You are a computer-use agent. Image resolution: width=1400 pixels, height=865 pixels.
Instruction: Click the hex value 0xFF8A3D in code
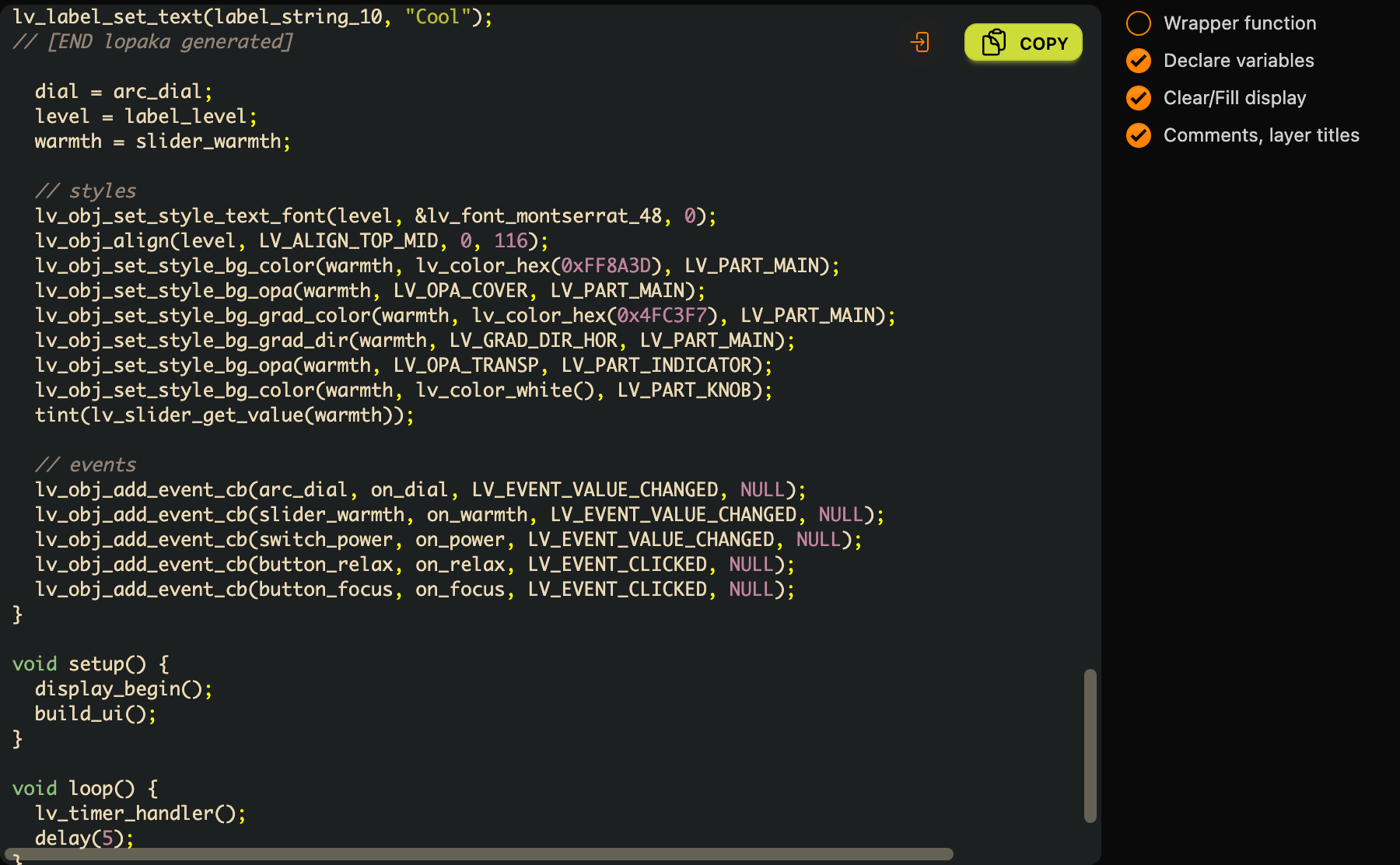(x=606, y=266)
